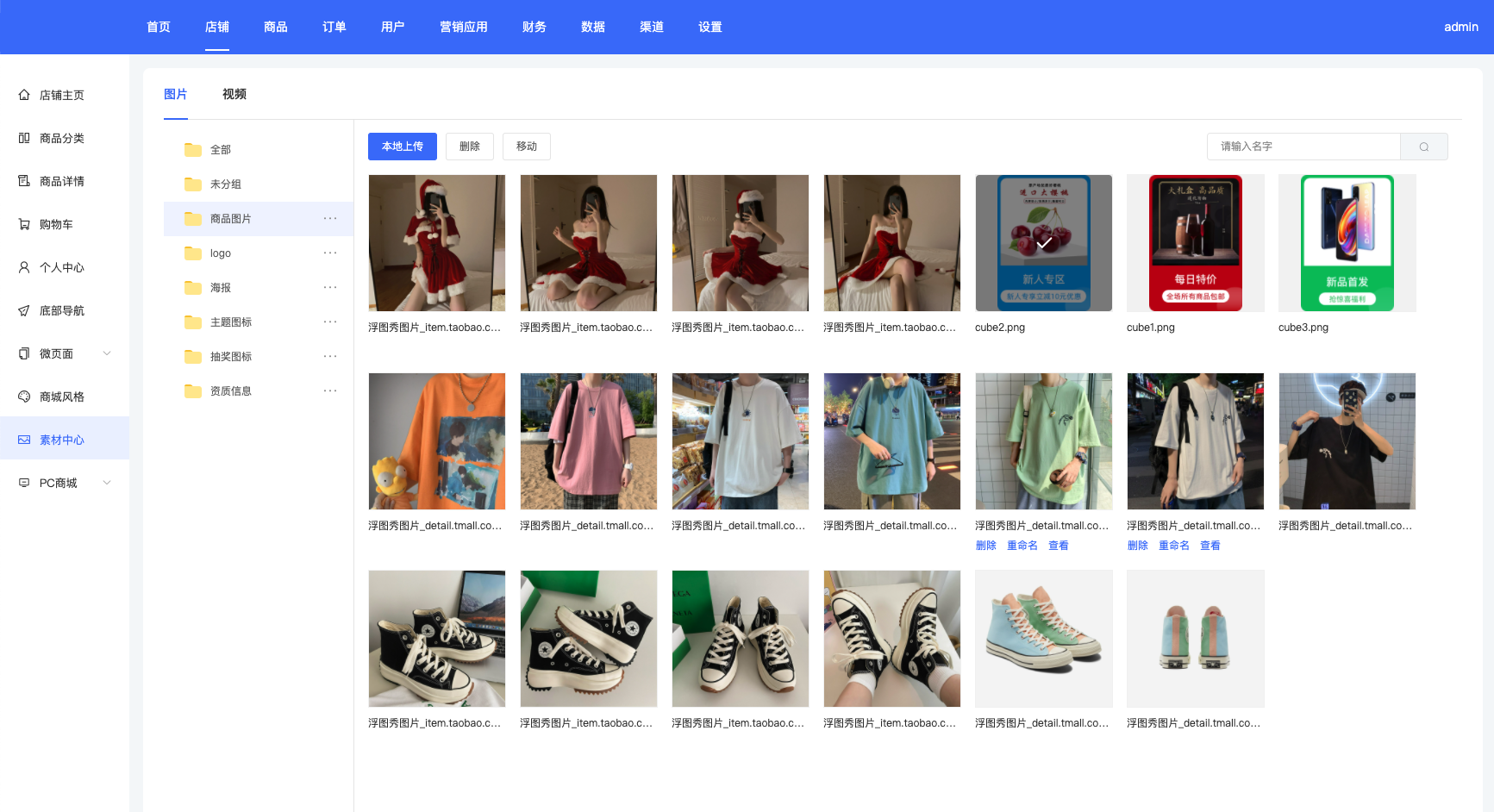Viewport: 1494px width, 812px height.
Task: Open more options for 商品图片 folder
Action: pyautogui.click(x=330, y=219)
